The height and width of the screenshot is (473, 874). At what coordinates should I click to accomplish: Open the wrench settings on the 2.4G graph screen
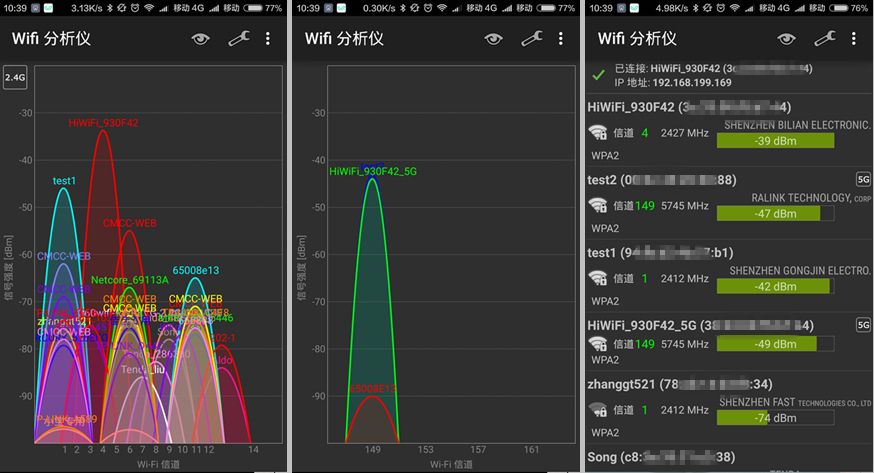(238, 39)
